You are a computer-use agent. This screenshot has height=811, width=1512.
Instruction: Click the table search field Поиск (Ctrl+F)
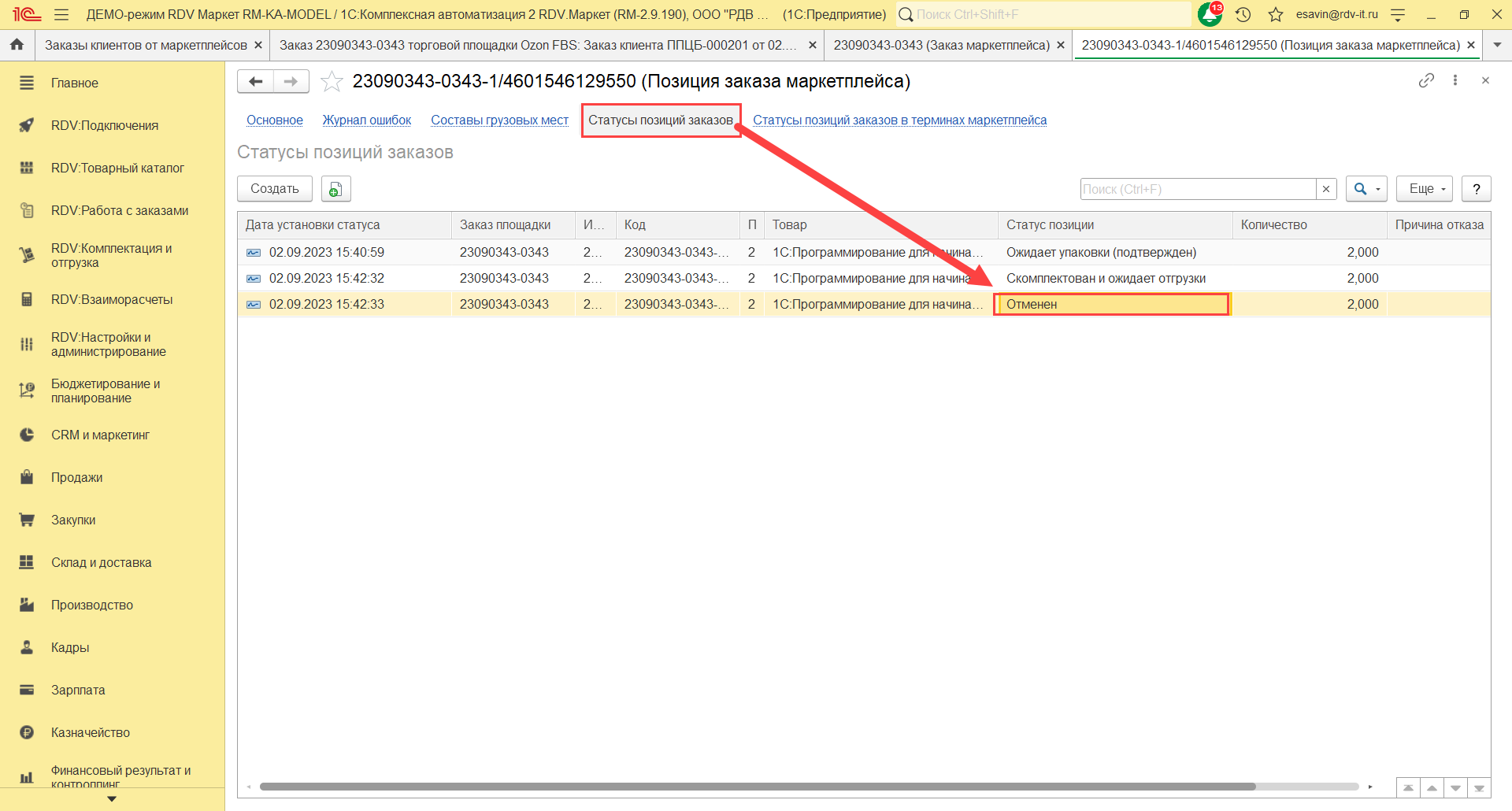pos(1199,189)
